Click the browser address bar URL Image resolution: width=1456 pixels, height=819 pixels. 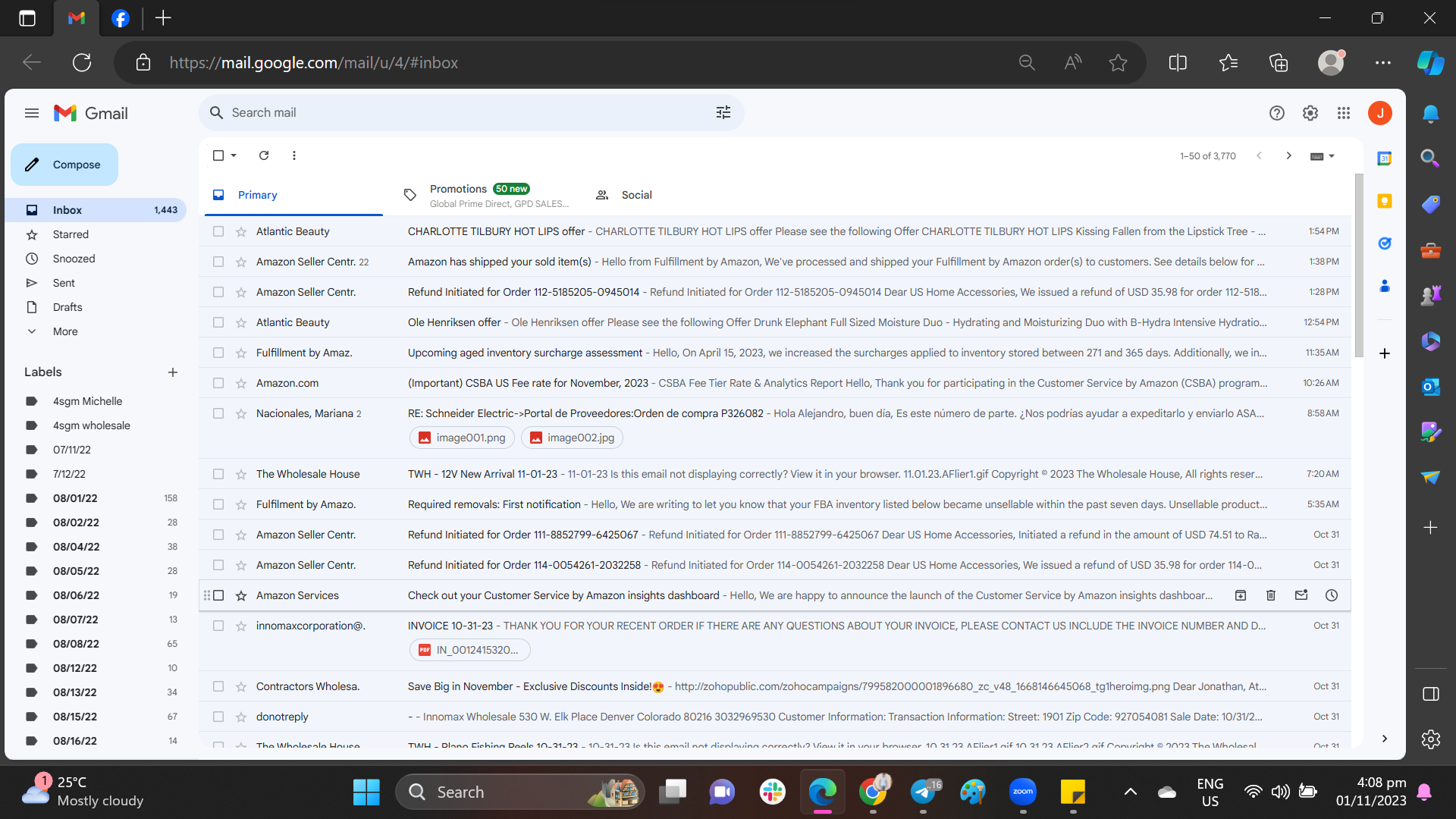314,63
